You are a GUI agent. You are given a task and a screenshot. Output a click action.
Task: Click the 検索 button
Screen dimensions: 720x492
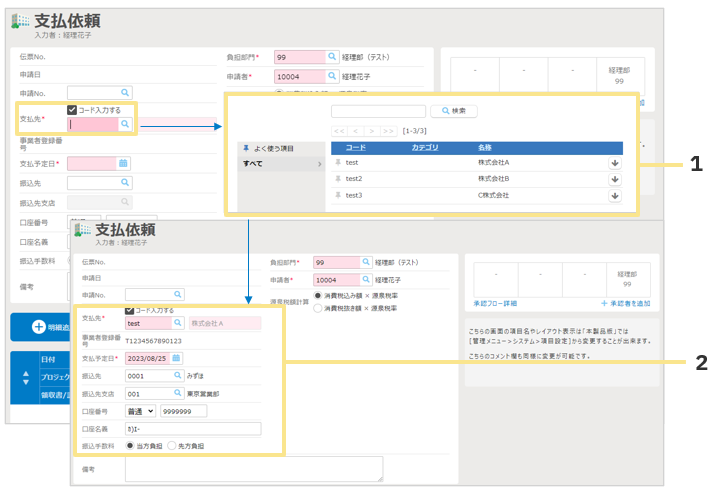pos(453,111)
